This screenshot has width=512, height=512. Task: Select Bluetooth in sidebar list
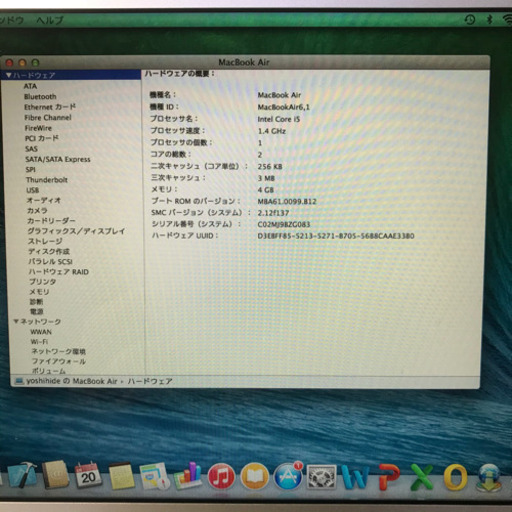click(40, 96)
